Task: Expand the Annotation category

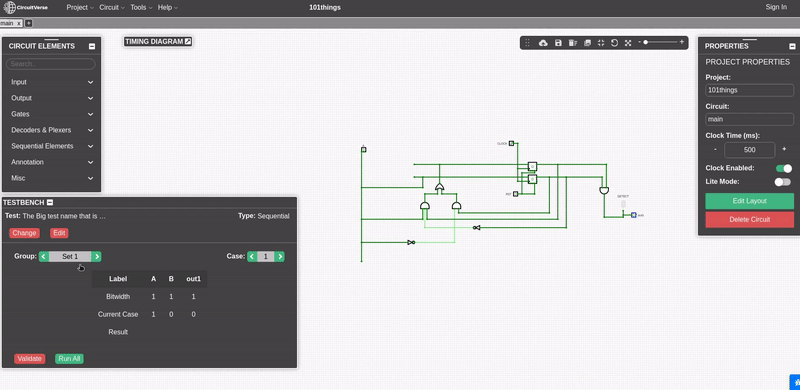Action: (52, 162)
